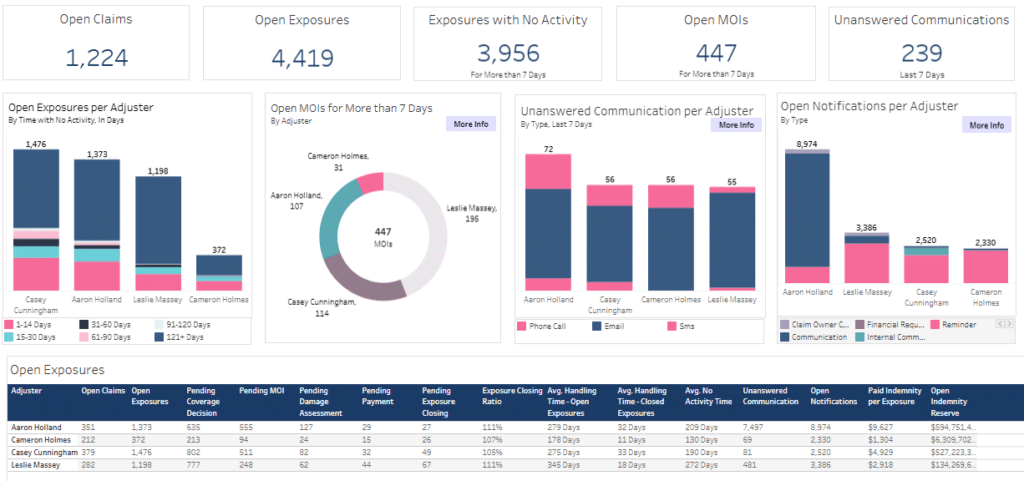This screenshot has width=1024, height=481.
Task: Select Cameron Holmes' pink donut segment
Action: tap(371, 183)
